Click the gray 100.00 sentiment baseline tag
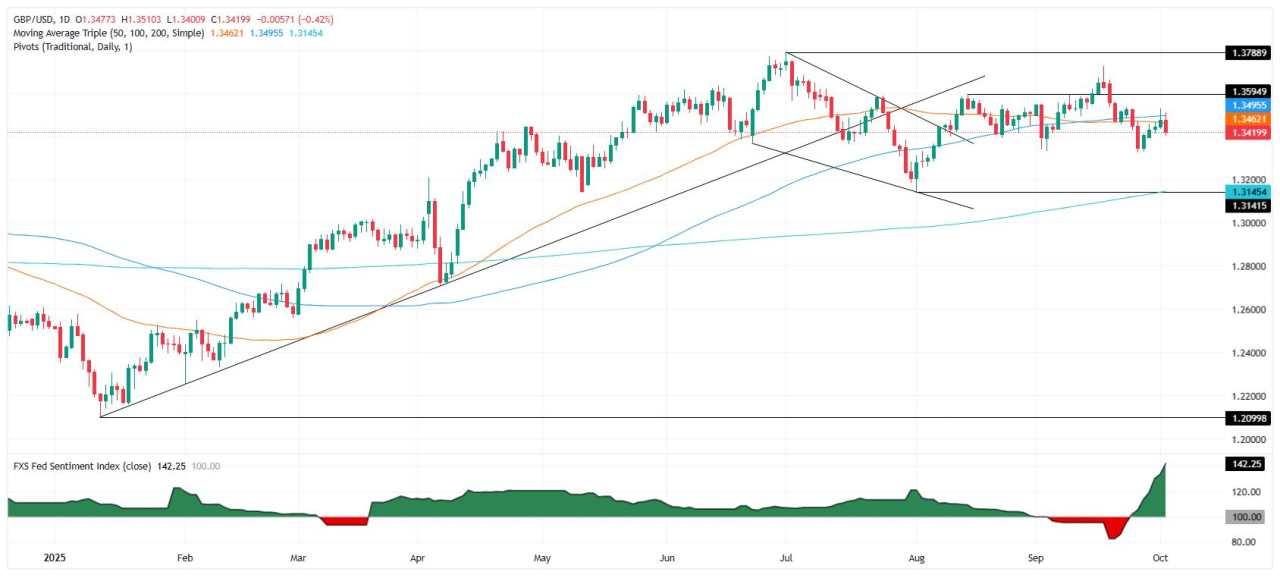 click(1251, 517)
